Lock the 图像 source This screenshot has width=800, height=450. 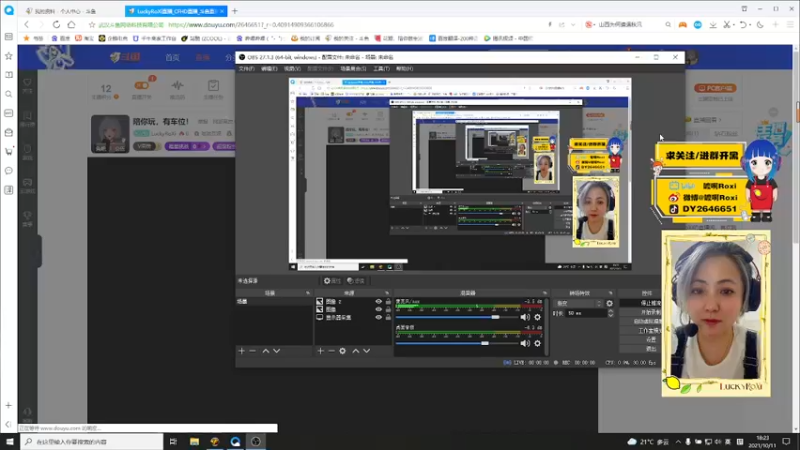pos(388,309)
